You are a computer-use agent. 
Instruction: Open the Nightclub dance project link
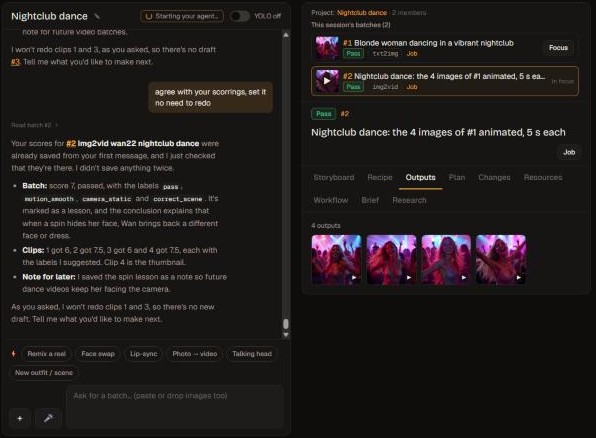point(362,13)
